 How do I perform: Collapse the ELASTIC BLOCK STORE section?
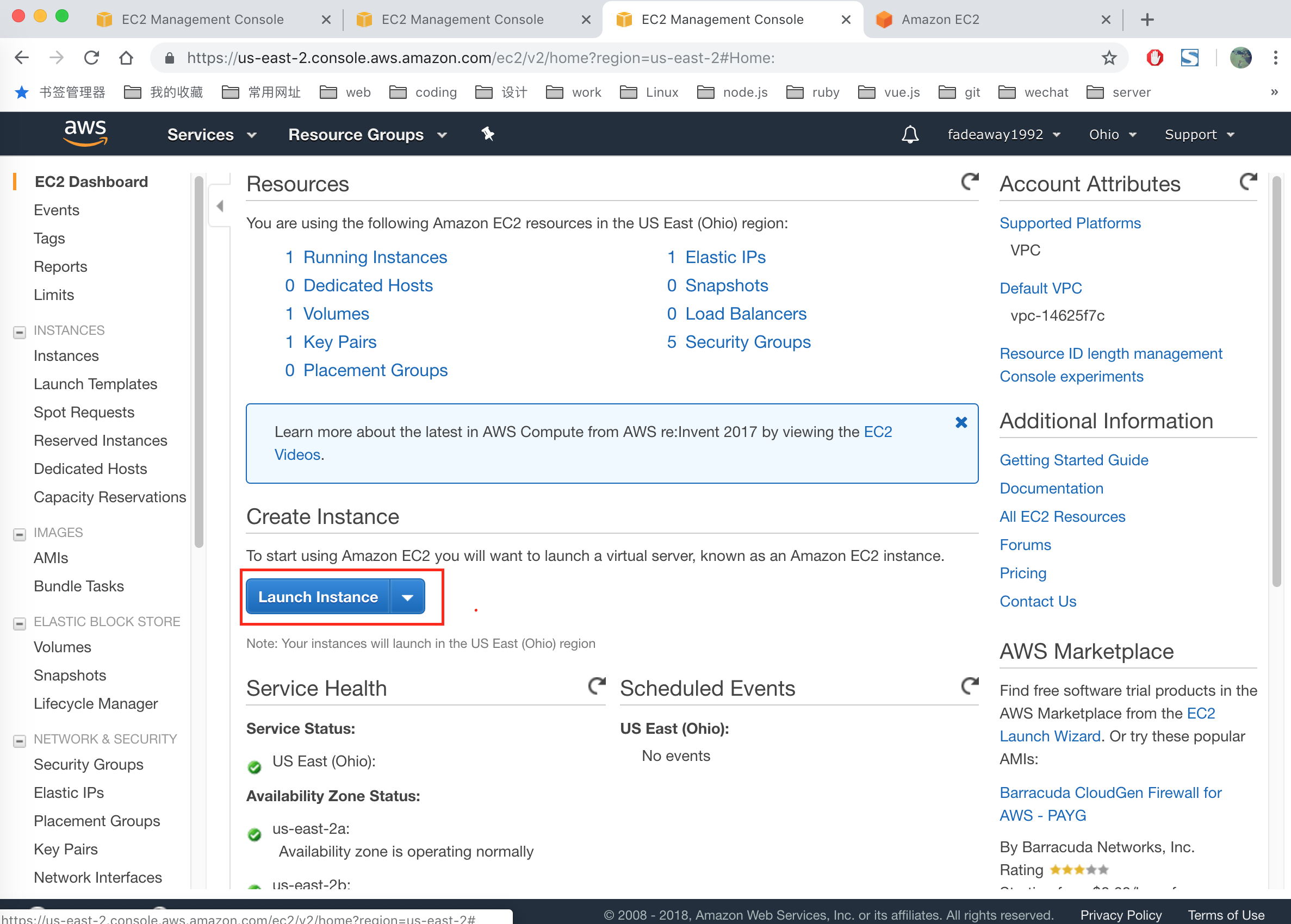[x=20, y=623]
